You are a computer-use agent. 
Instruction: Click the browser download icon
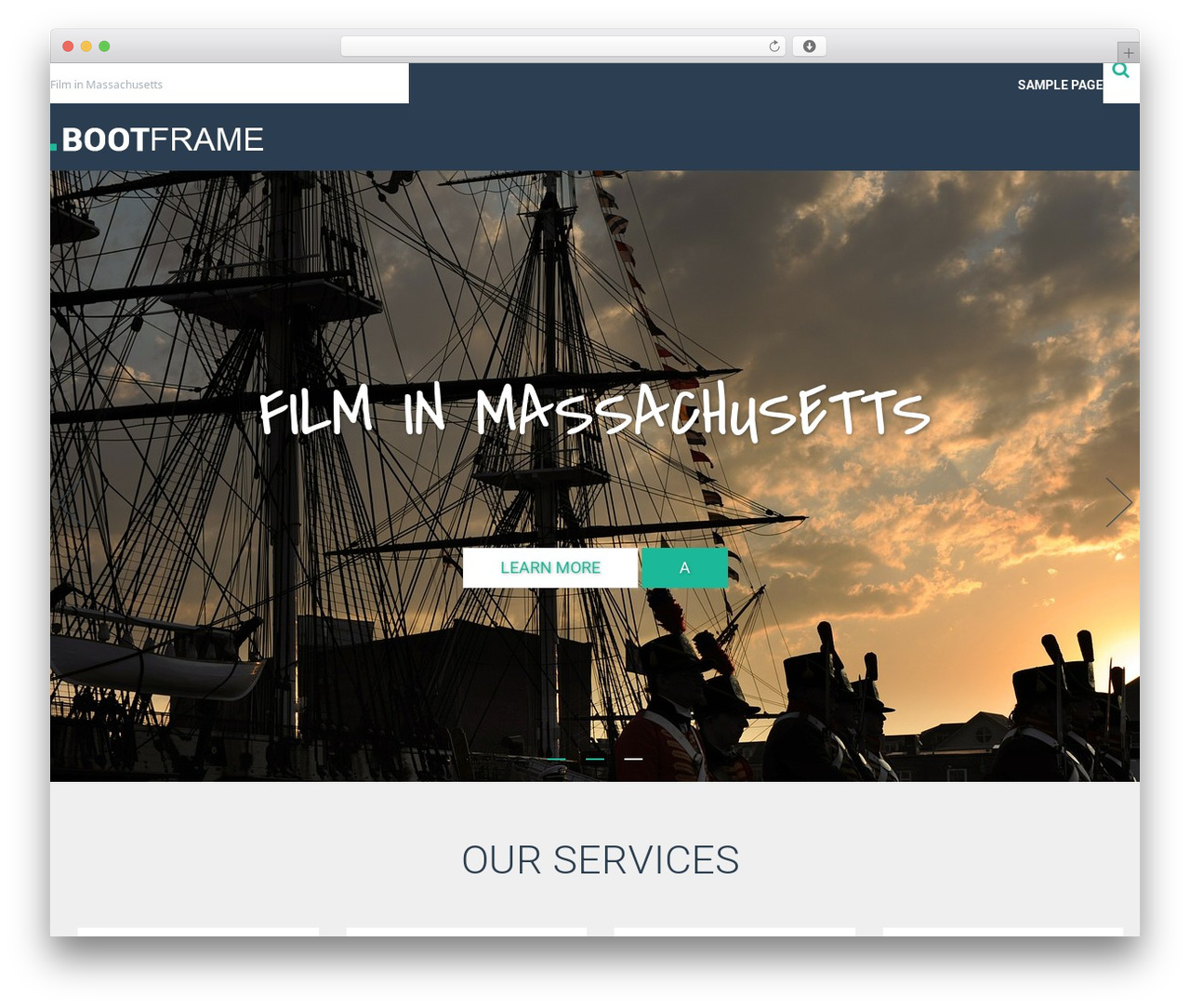coord(809,46)
